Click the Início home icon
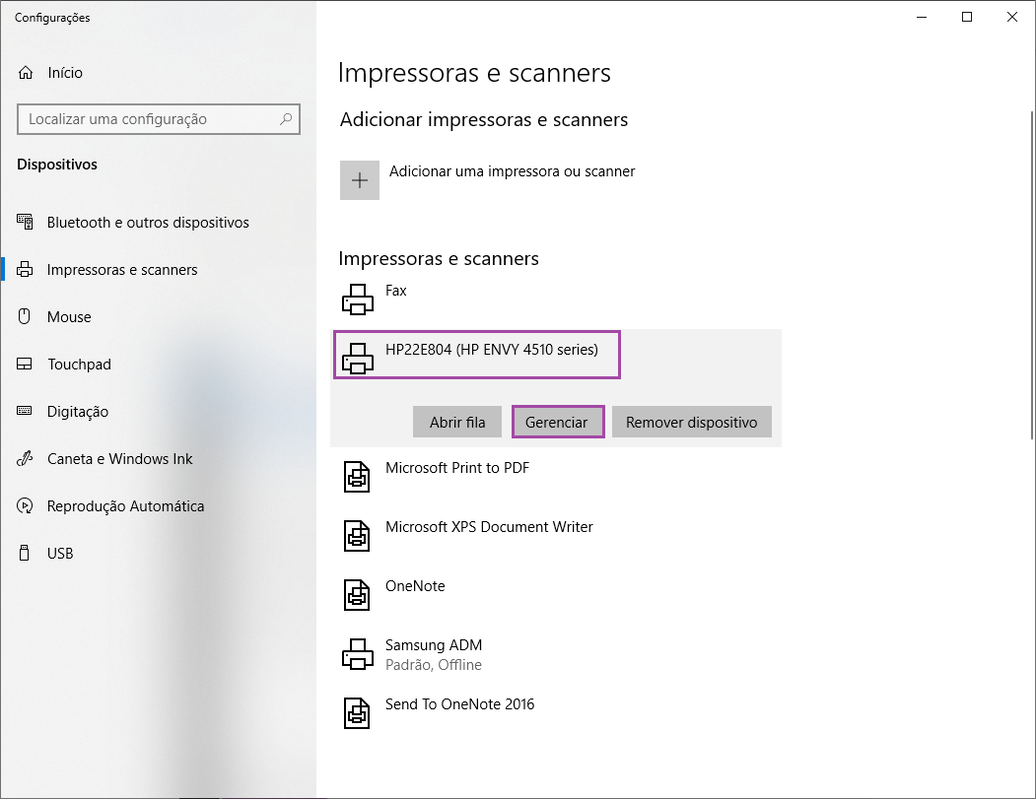 tap(25, 73)
